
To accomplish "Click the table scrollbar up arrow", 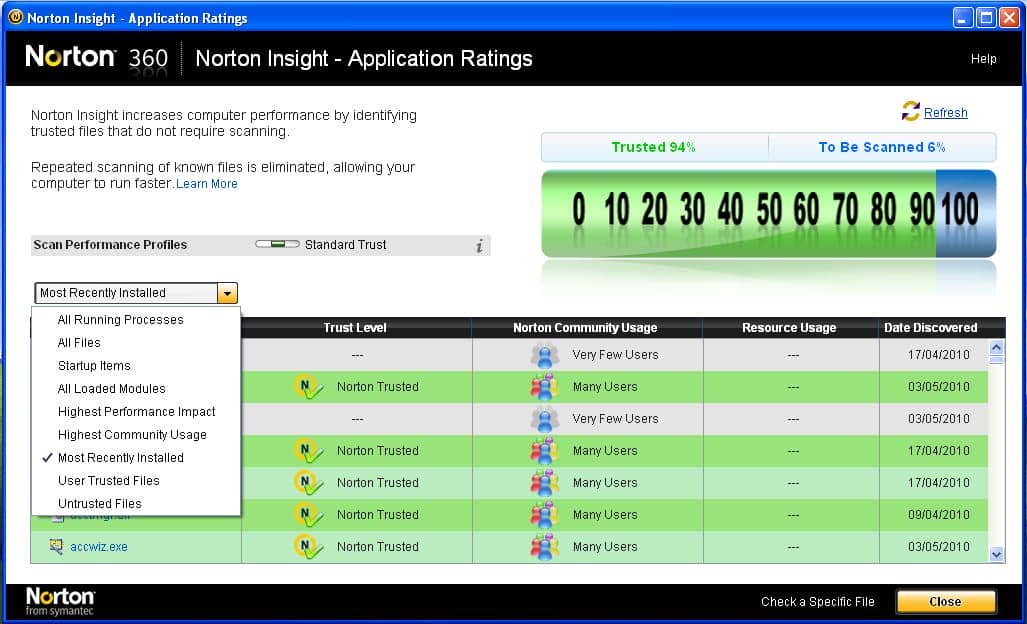I will 996,348.
